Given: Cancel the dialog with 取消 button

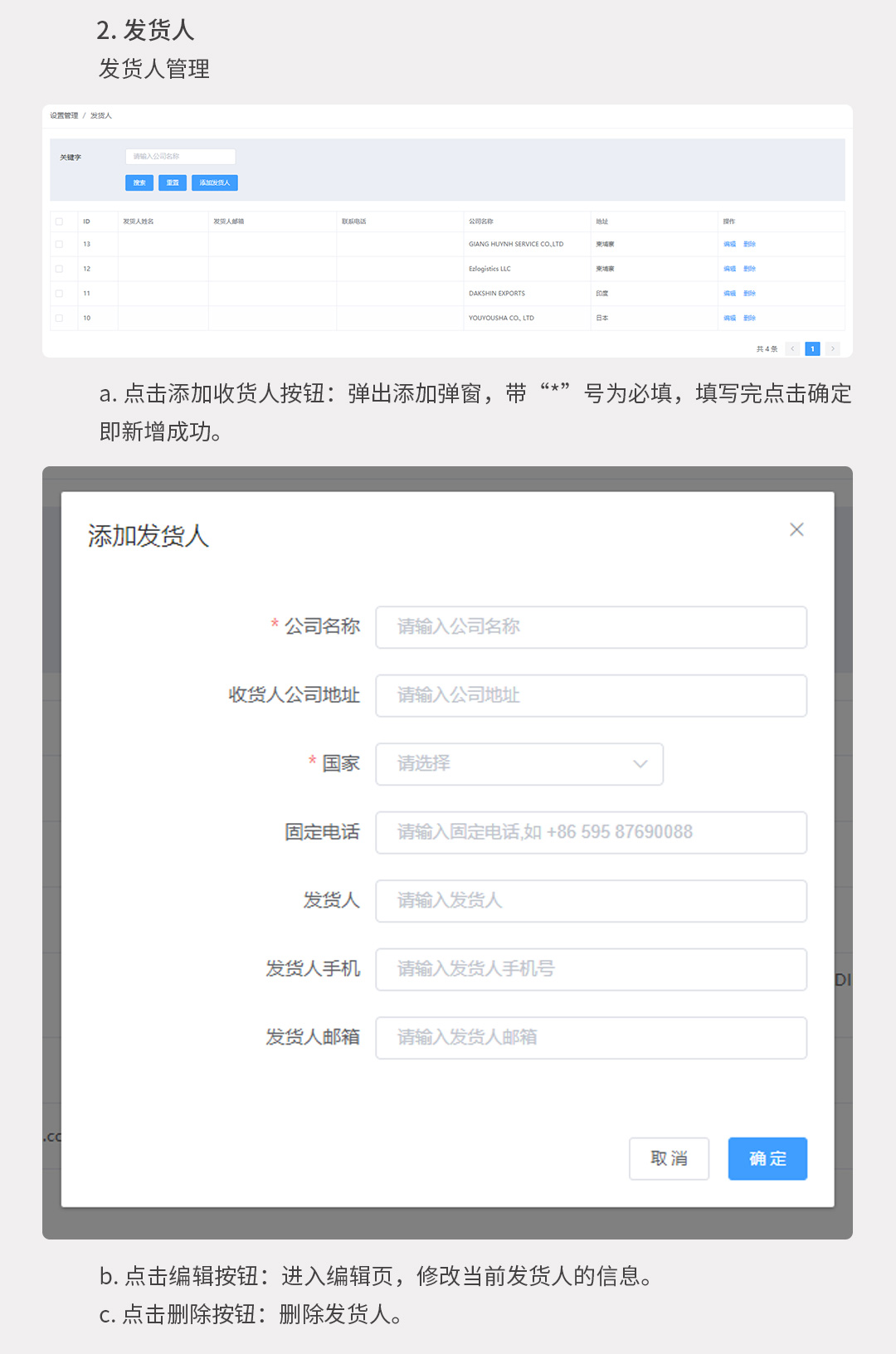Looking at the screenshot, I should point(669,1158).
